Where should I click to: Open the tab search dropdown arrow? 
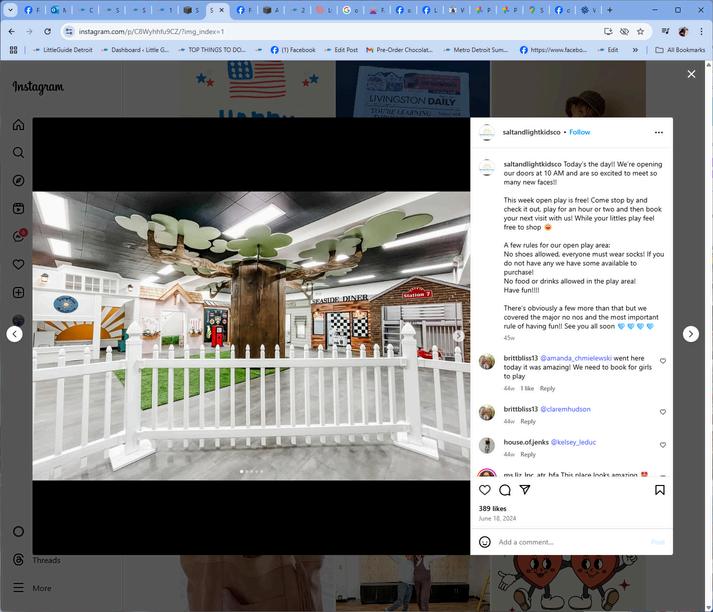10,10
